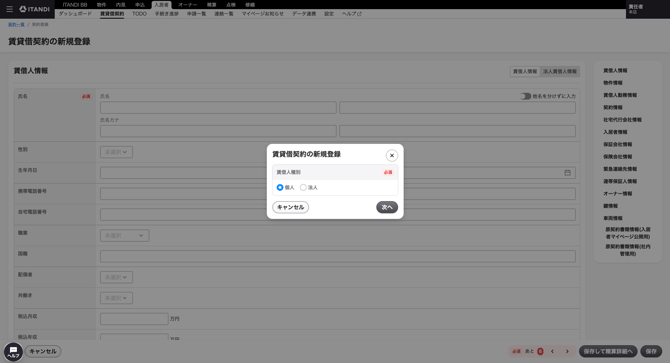Open the 申込 top tab
The height and width of the screenshot is (363, 670).
click(140, 5)
